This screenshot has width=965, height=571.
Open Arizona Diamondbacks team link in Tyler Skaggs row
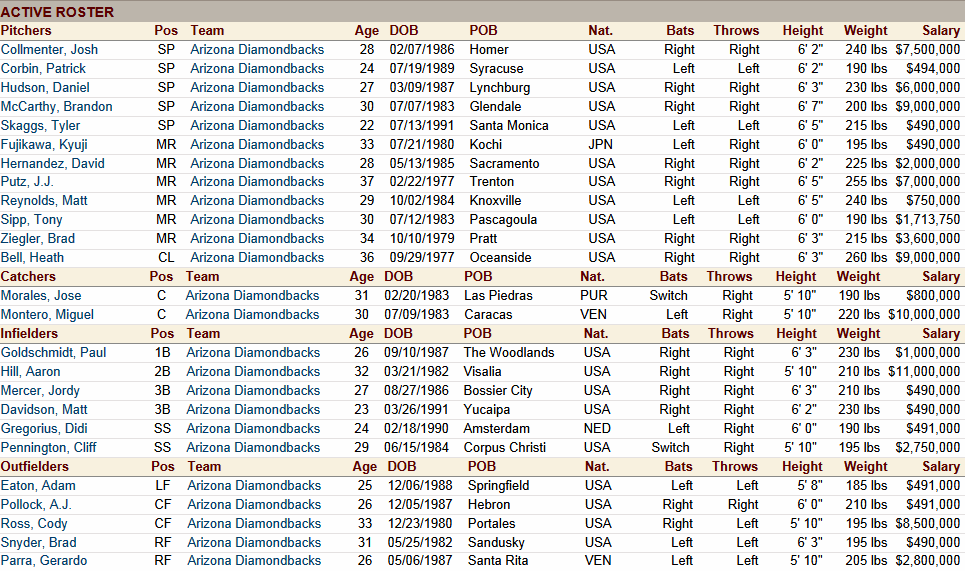click(257, 125)
